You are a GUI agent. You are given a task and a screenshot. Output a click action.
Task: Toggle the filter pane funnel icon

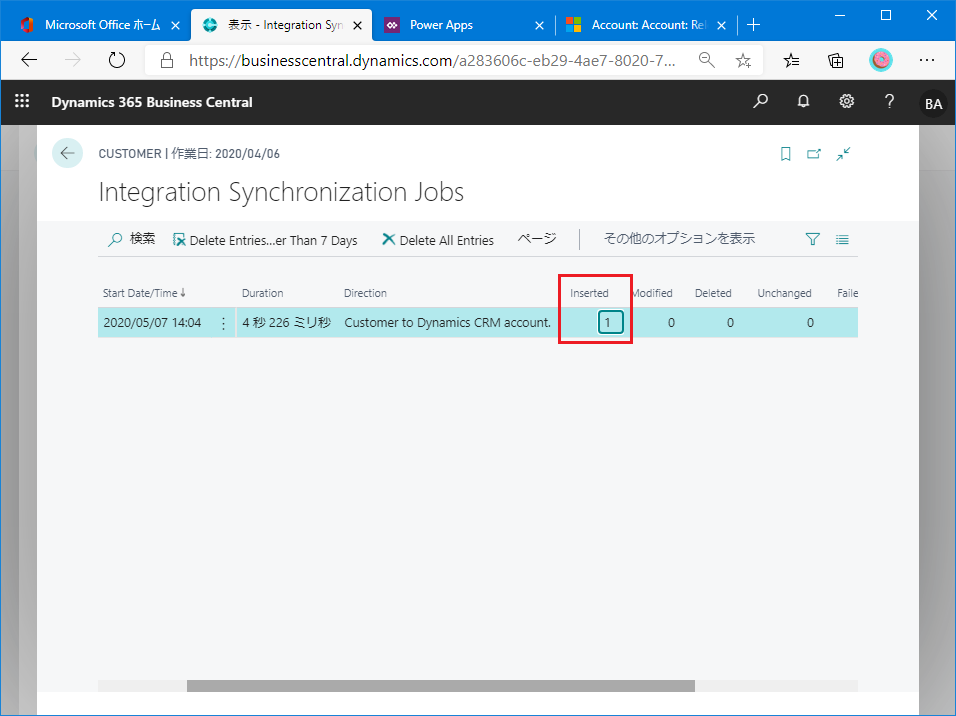pos(812,239)
